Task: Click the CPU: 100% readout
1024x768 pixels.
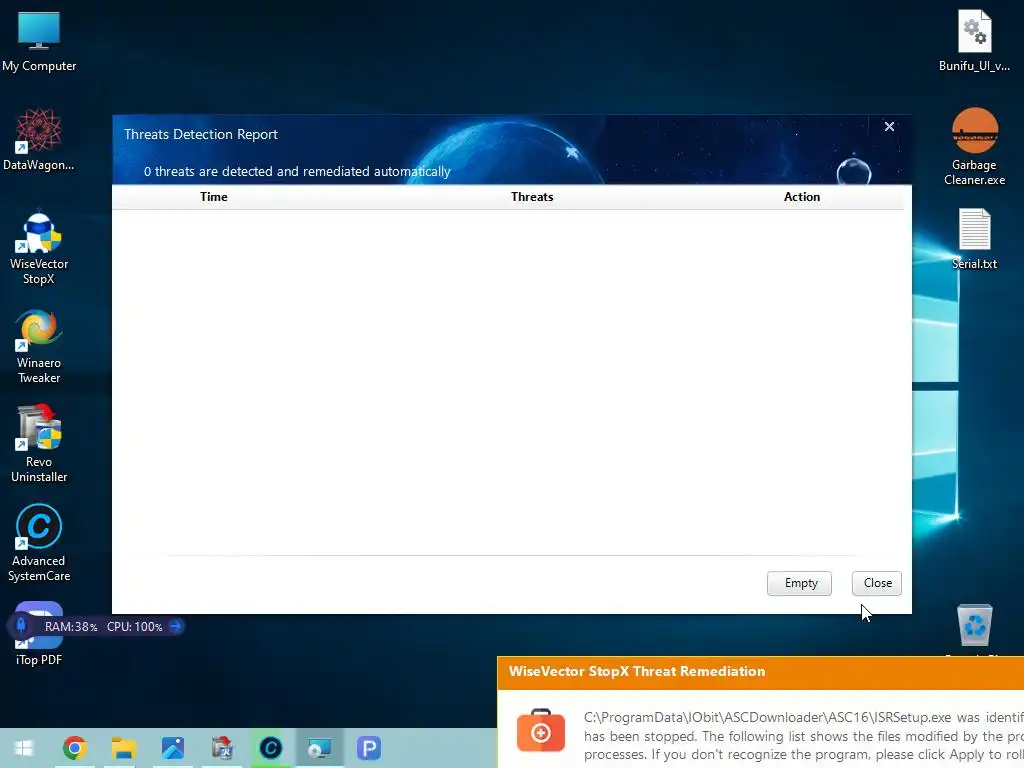Action: (134, 626)
